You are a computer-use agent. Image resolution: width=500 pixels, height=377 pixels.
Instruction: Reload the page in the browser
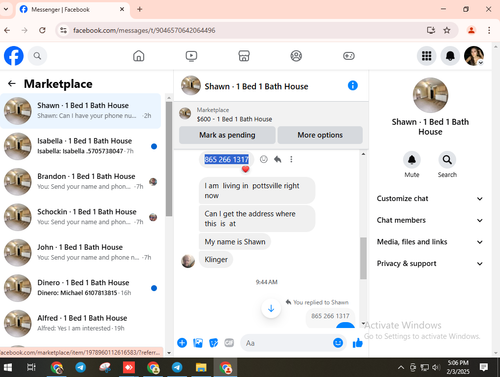(42, 30)
